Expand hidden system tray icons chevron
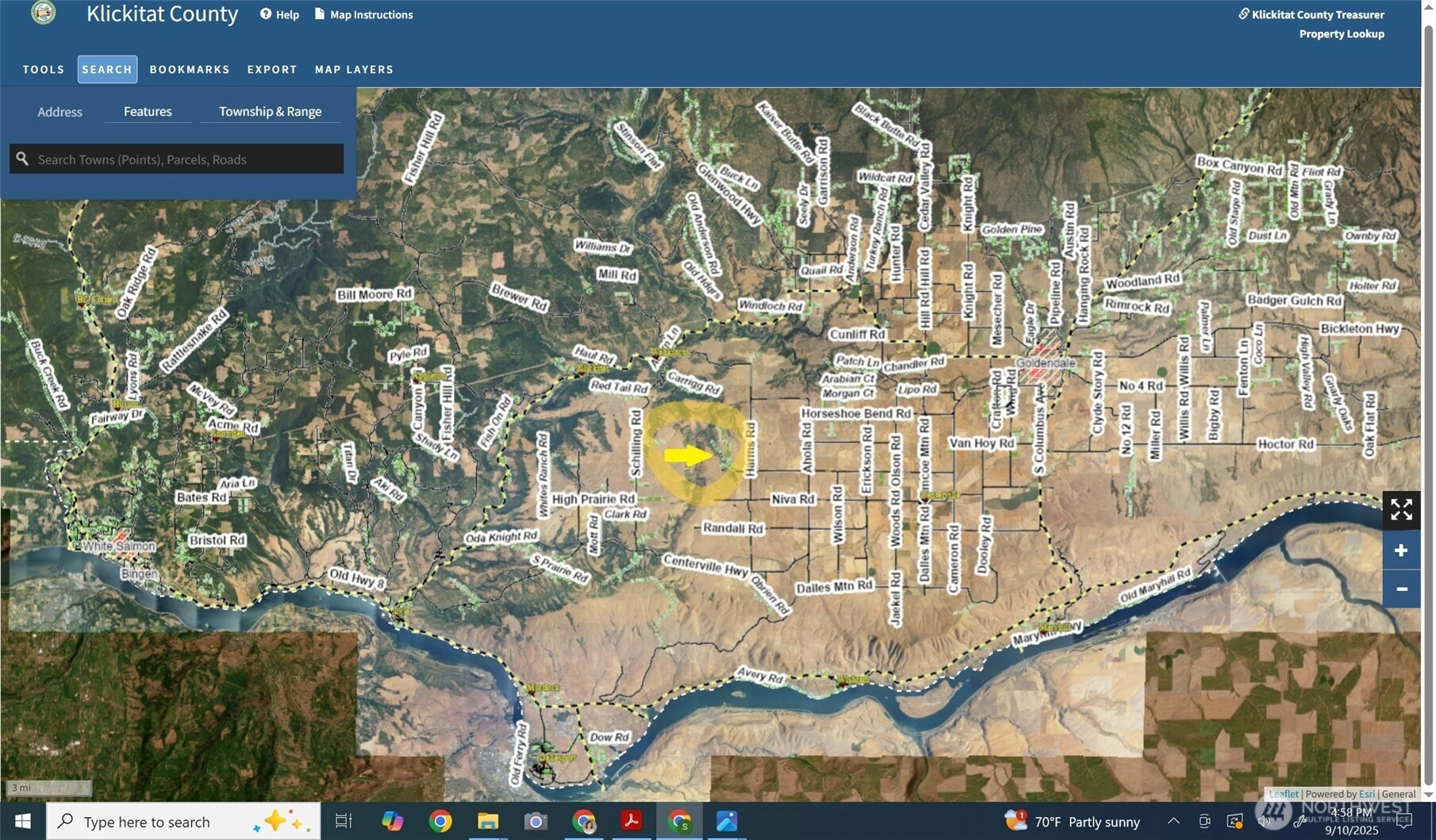The height and width of the screenshot is (840, 1436). point(1173,821)
